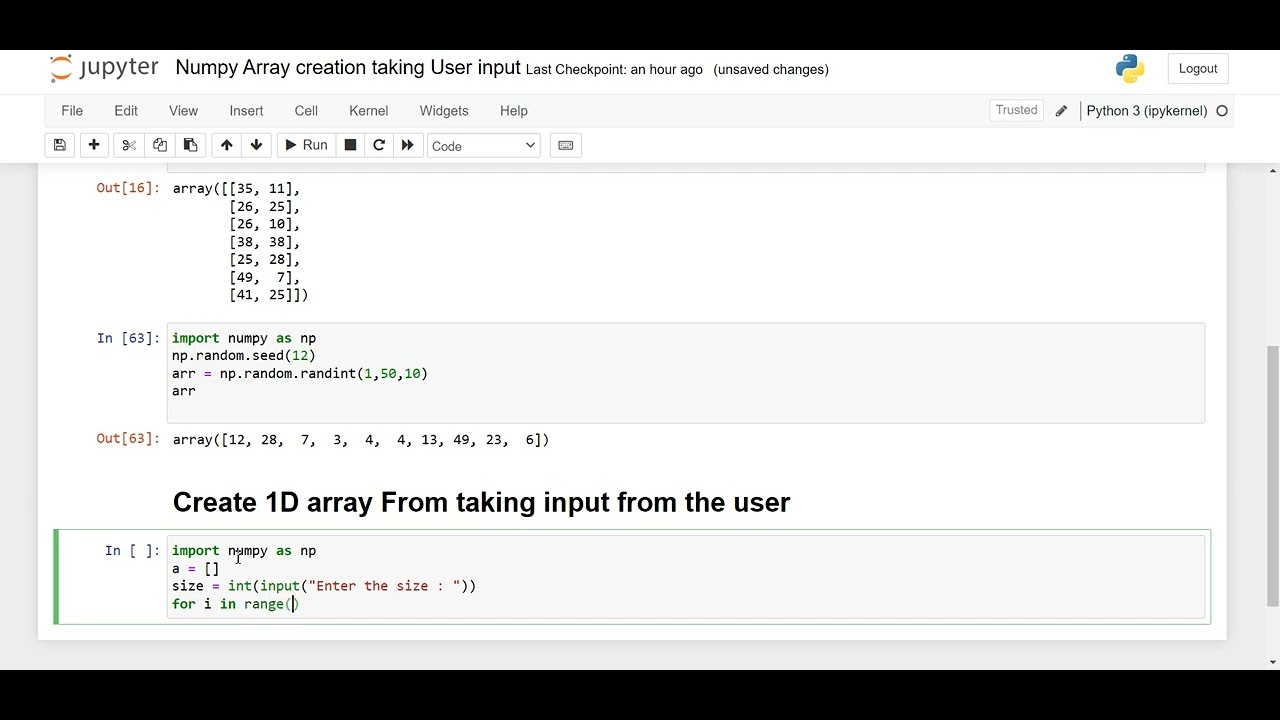Restart kernel and run all fast-forward icon
This screenshot has height=720, width=1280.
pyautogui.click(x=407, y=145)
